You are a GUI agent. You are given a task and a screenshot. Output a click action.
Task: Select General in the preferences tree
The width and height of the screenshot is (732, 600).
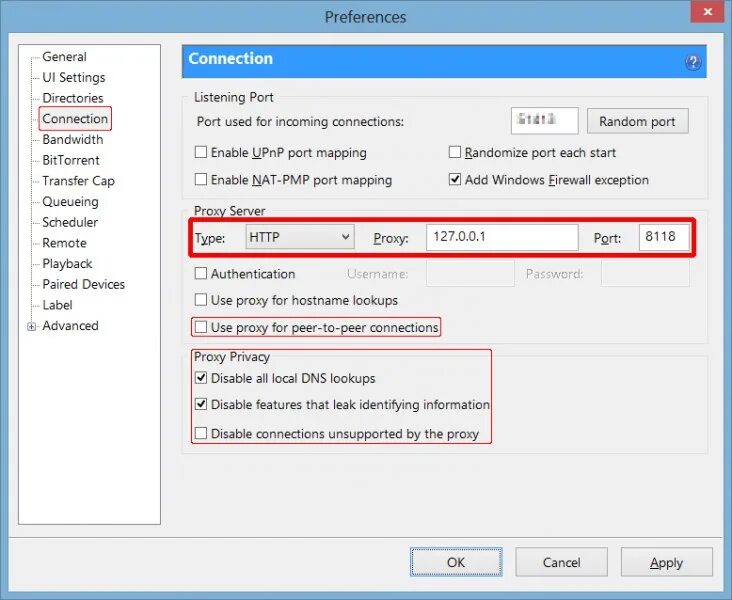(64, 56)
